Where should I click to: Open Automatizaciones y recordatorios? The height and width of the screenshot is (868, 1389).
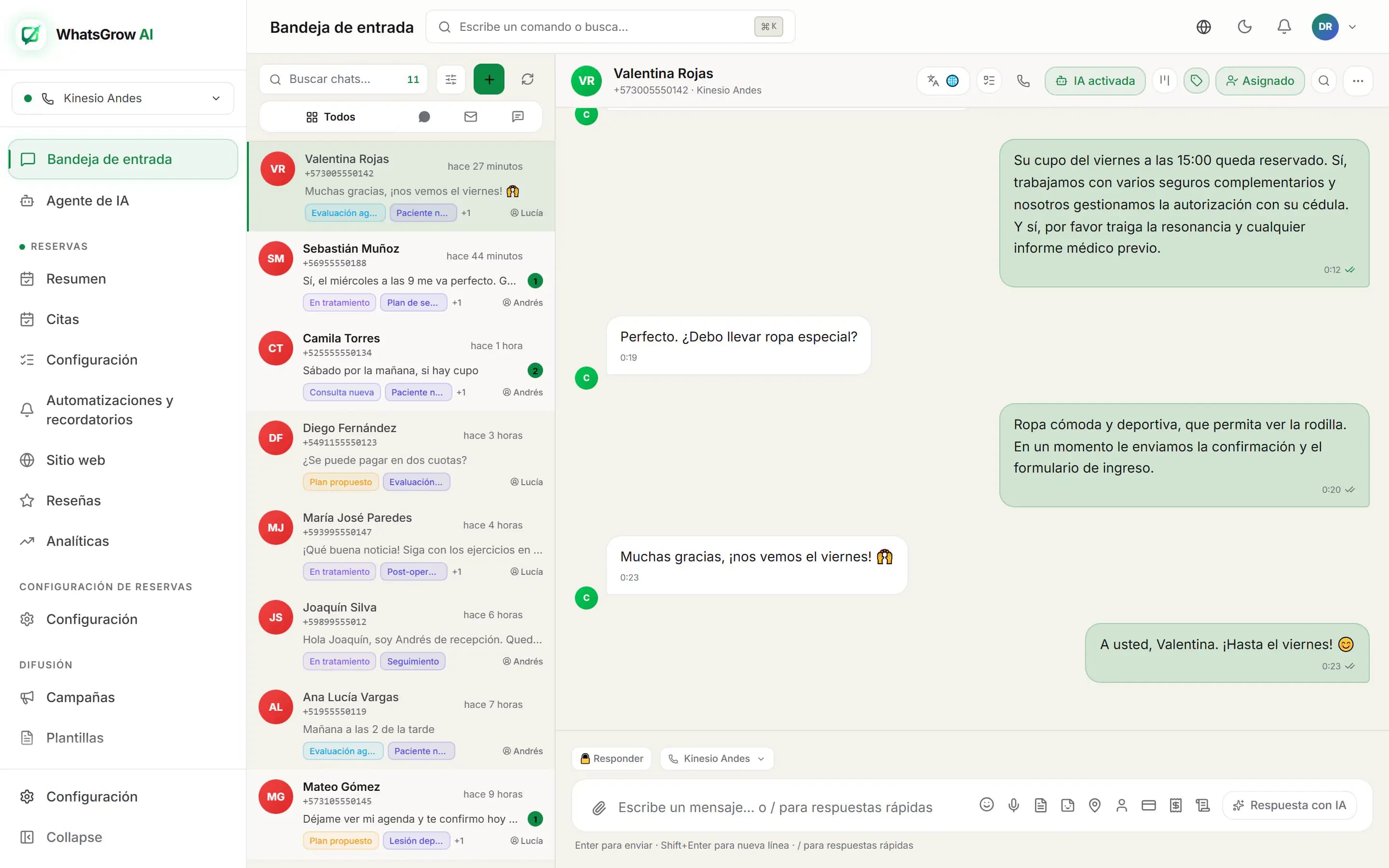pyautogui.click(x=123, y=410)
